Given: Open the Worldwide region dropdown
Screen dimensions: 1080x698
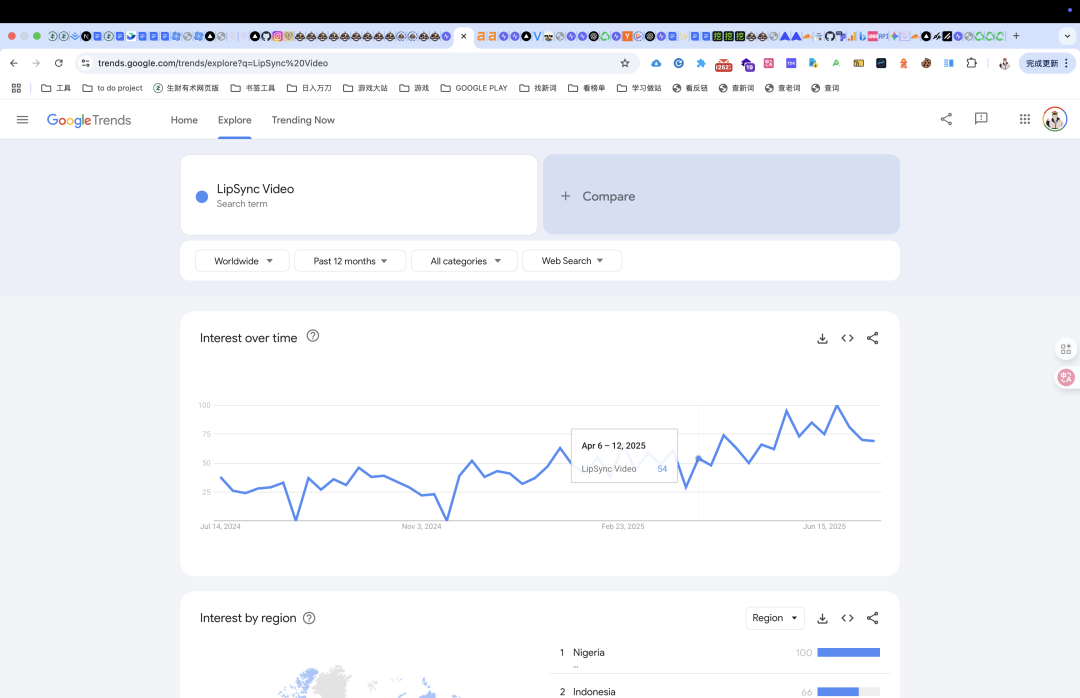Looking at the screenshot, I should 242,261.
